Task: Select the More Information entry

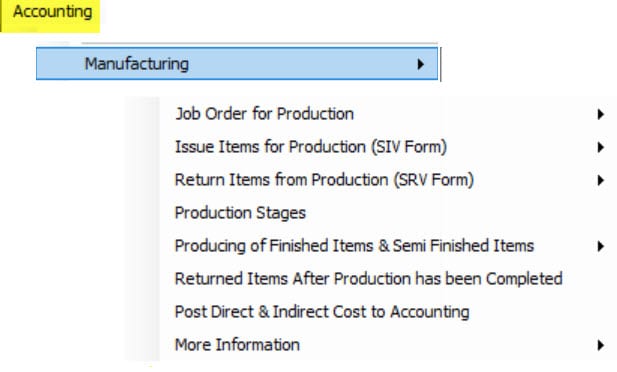Action: 237,345
